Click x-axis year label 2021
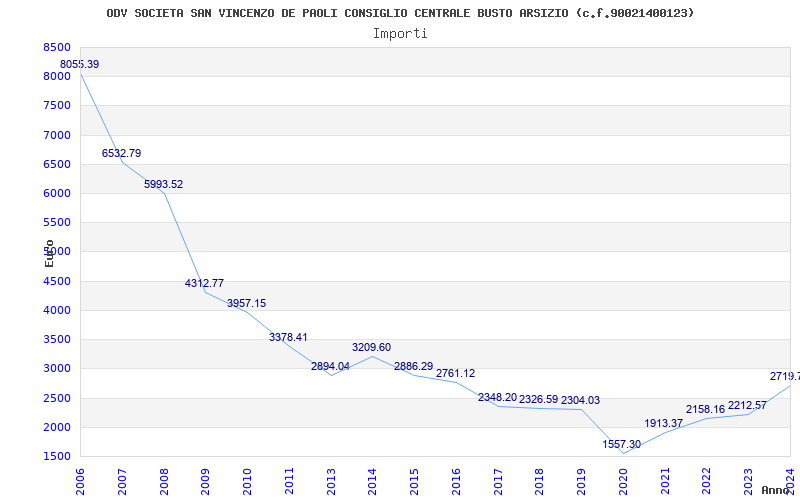Viewport: 800px width, 500px height. [665, 482]
